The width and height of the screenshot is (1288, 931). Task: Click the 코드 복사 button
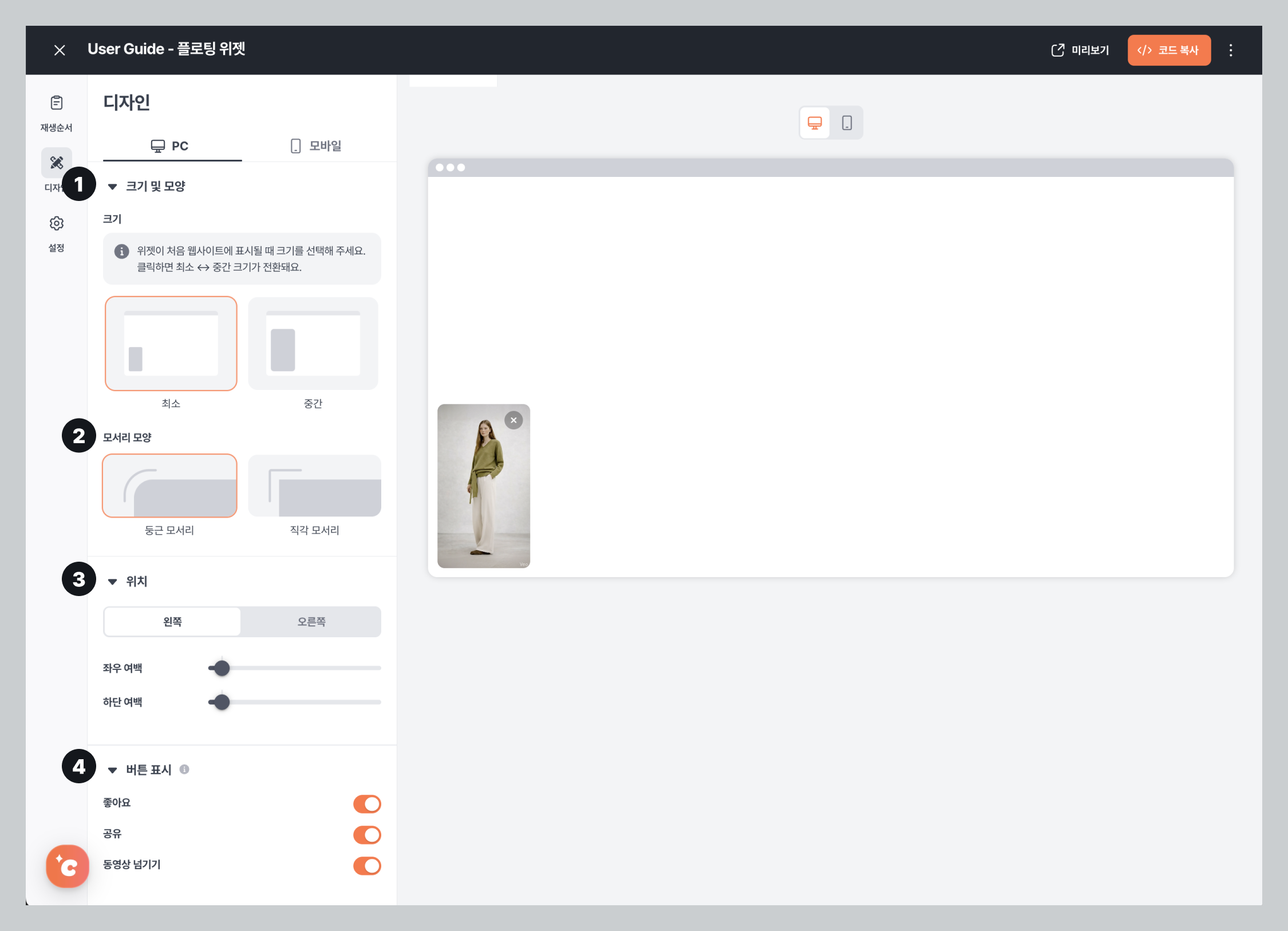coord(1168,50)
